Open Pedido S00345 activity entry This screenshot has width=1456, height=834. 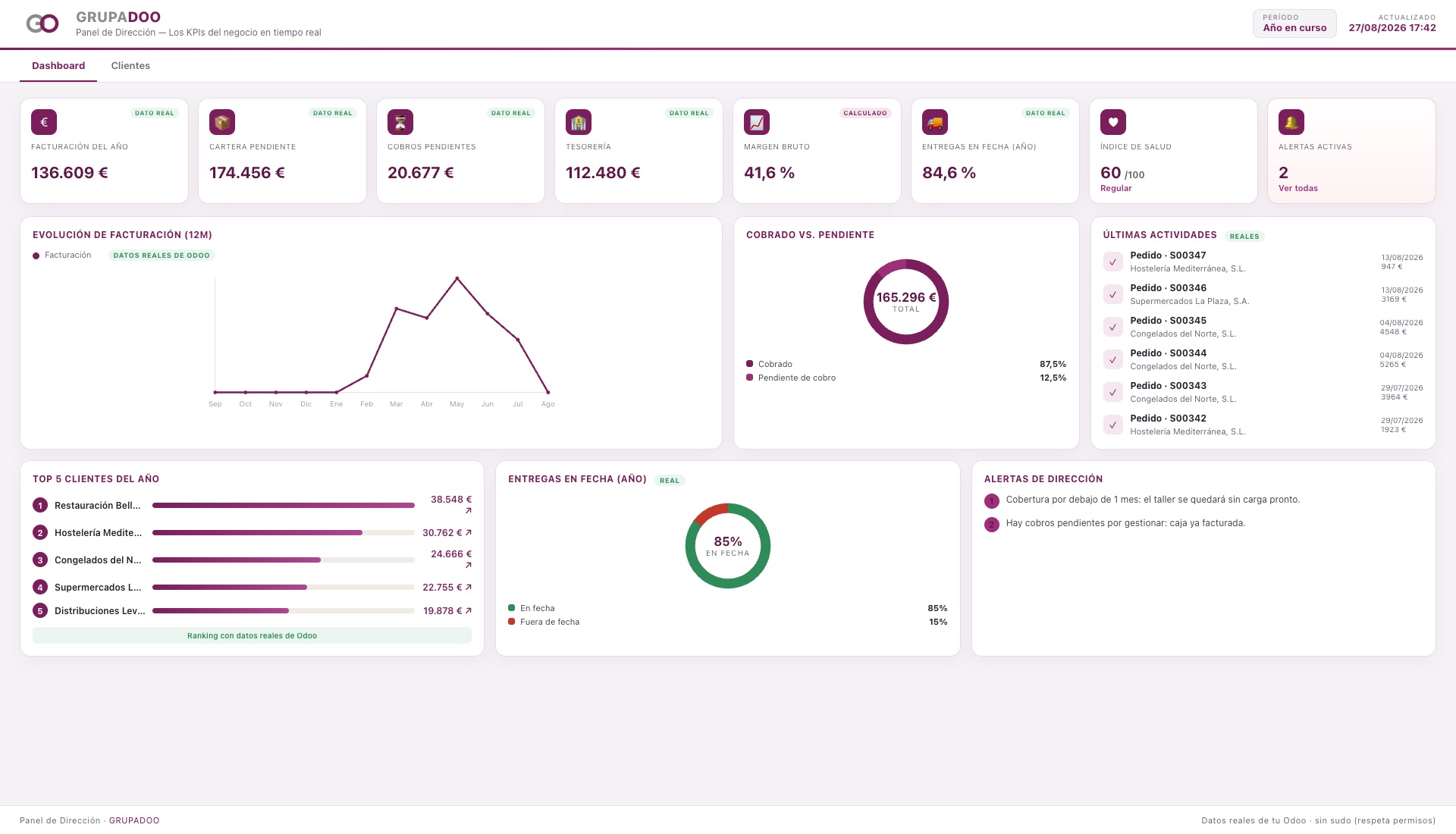[x=1263, y=327]
